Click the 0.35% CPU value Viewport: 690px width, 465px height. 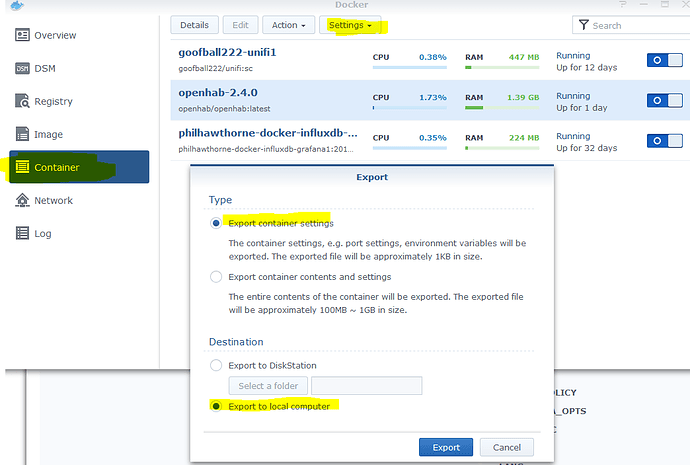tap(433, 138)
